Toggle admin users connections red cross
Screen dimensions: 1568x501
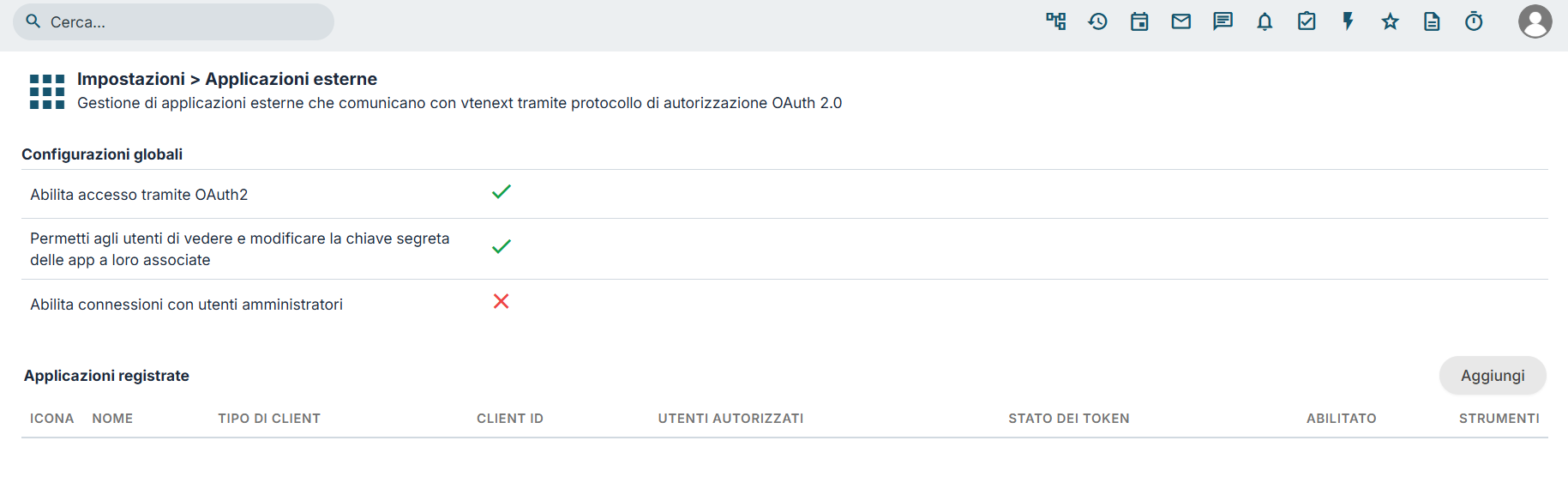[502, 301]
